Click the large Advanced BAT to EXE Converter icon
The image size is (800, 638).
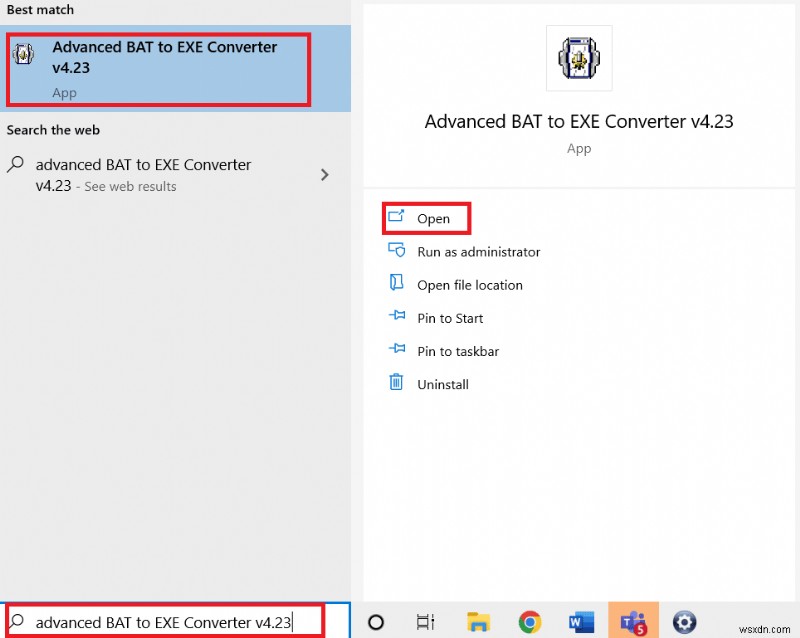(578, 58)
